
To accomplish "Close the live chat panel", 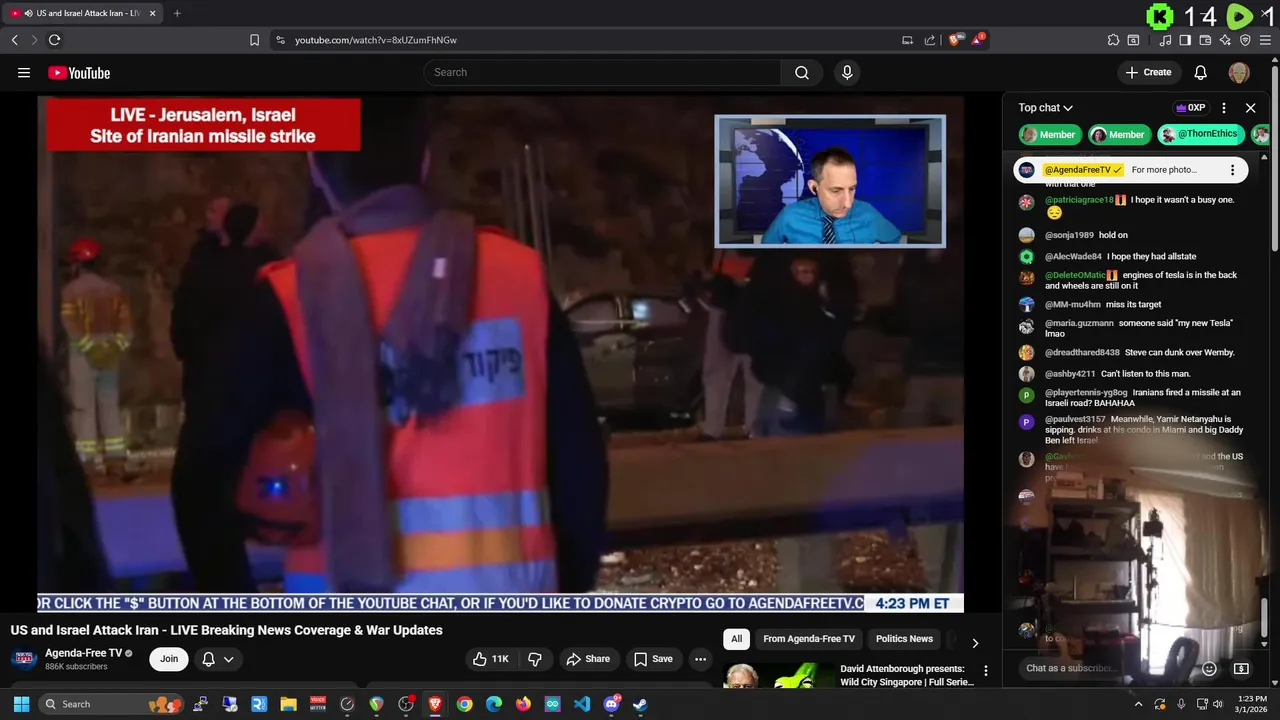I will coord(1250,108).
